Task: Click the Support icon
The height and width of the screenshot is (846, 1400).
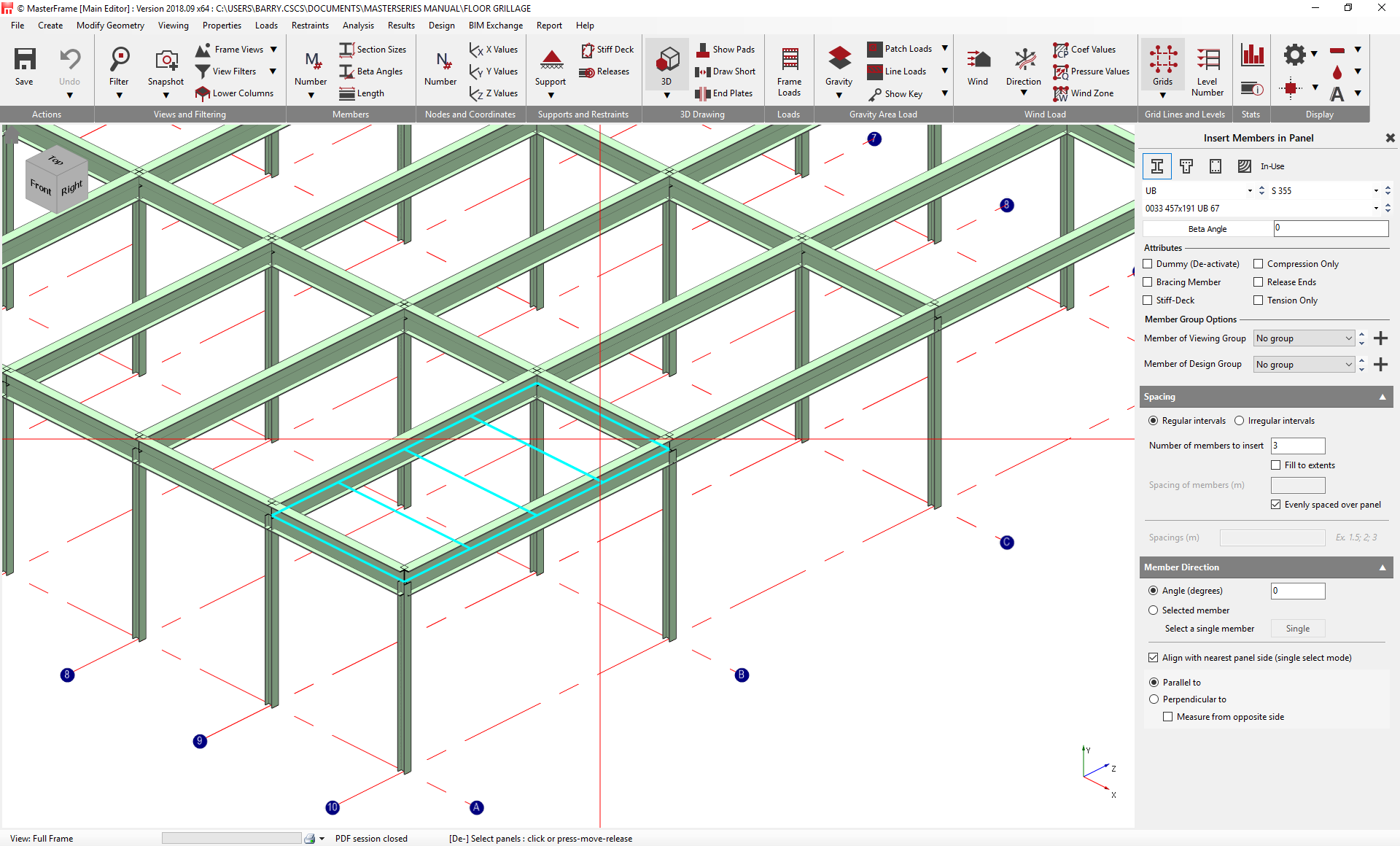Action: [551, 59]
